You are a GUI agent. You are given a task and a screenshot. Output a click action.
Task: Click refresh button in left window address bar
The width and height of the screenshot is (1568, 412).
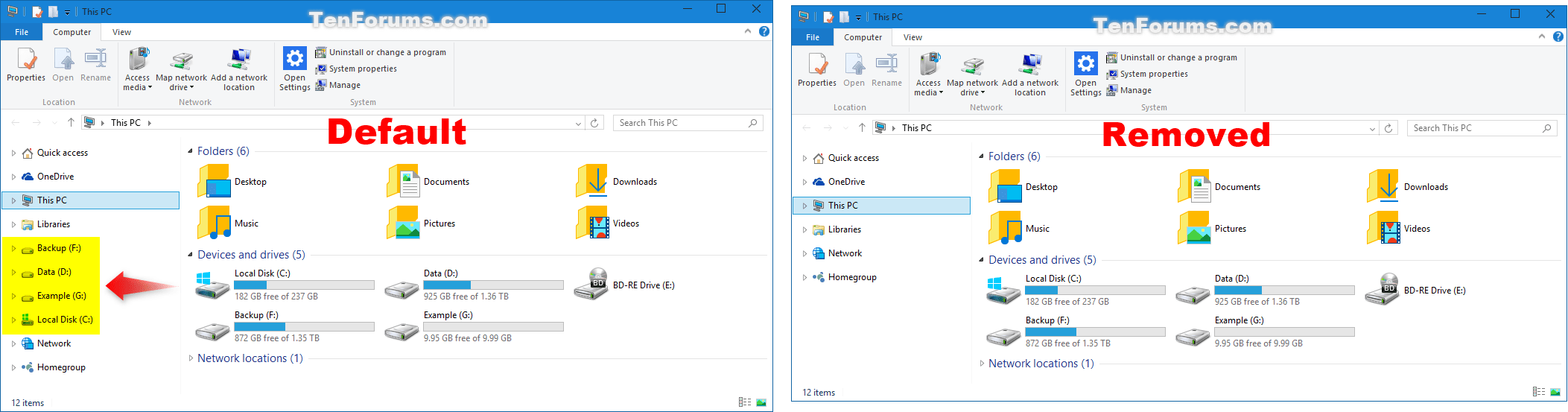coord(594,123)
